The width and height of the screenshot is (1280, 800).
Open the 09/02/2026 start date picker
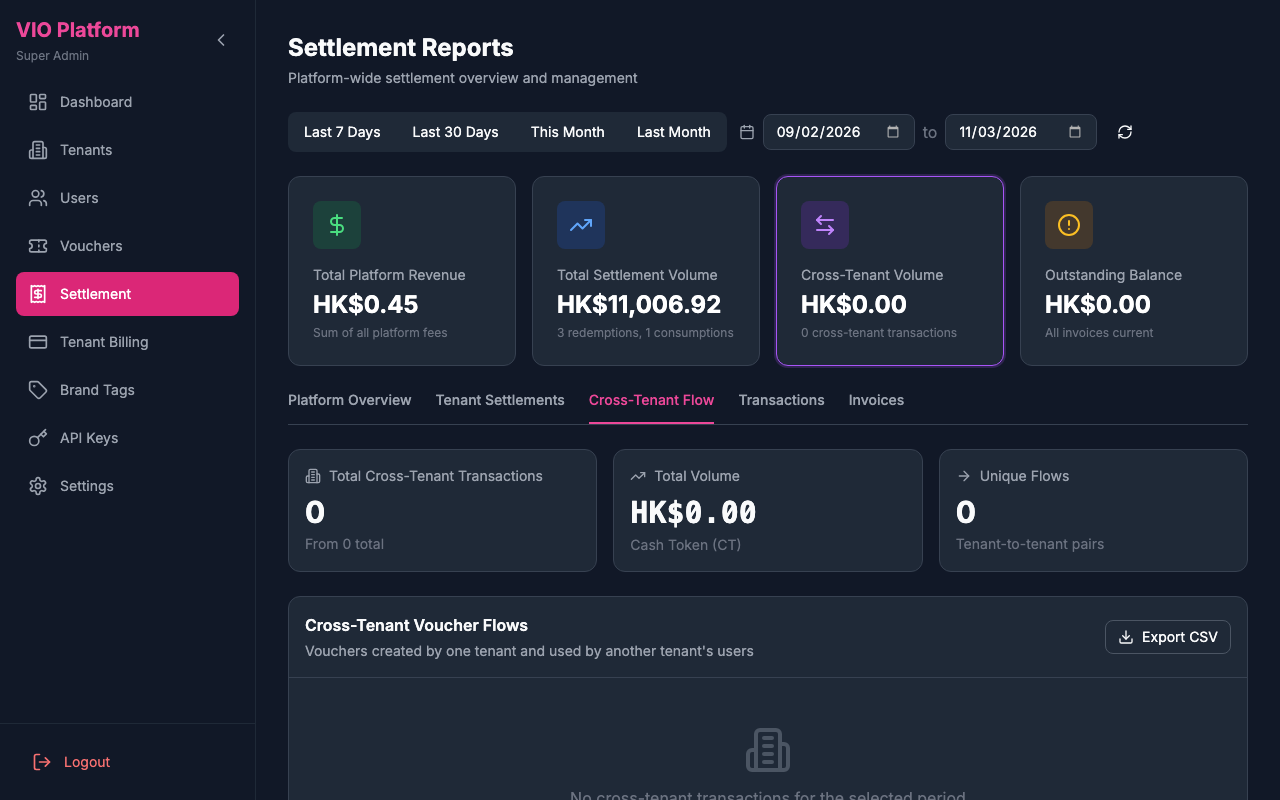[x=838, y=131]
